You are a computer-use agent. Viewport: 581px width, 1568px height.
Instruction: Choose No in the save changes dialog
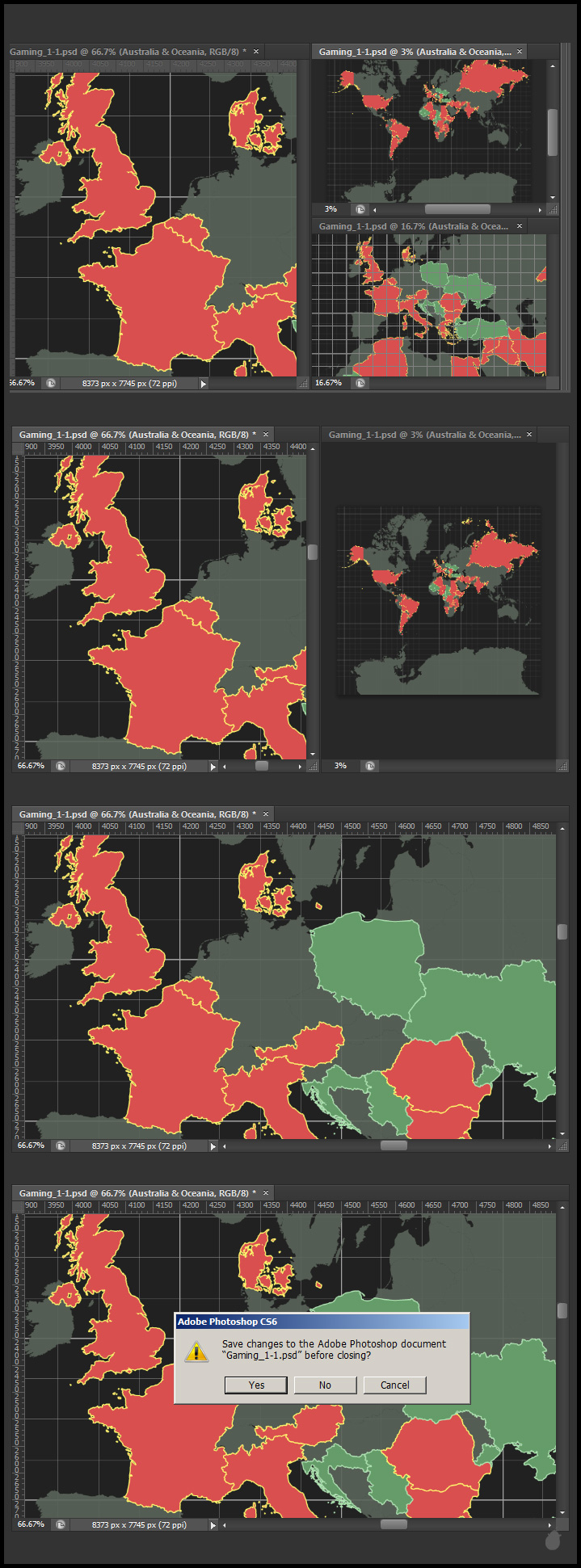pyautogui.click(x=325, y=1385)
